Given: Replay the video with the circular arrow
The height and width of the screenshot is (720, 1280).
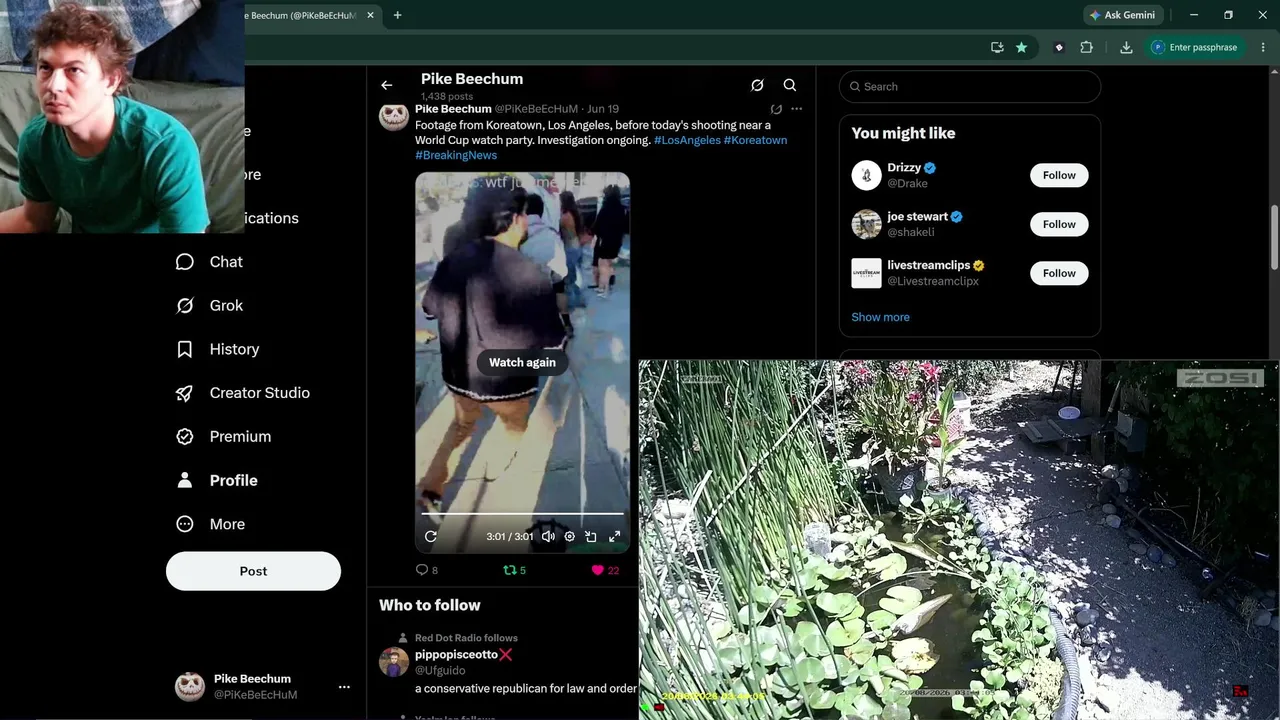Looking at the screenshot, I should click(431, 537).
